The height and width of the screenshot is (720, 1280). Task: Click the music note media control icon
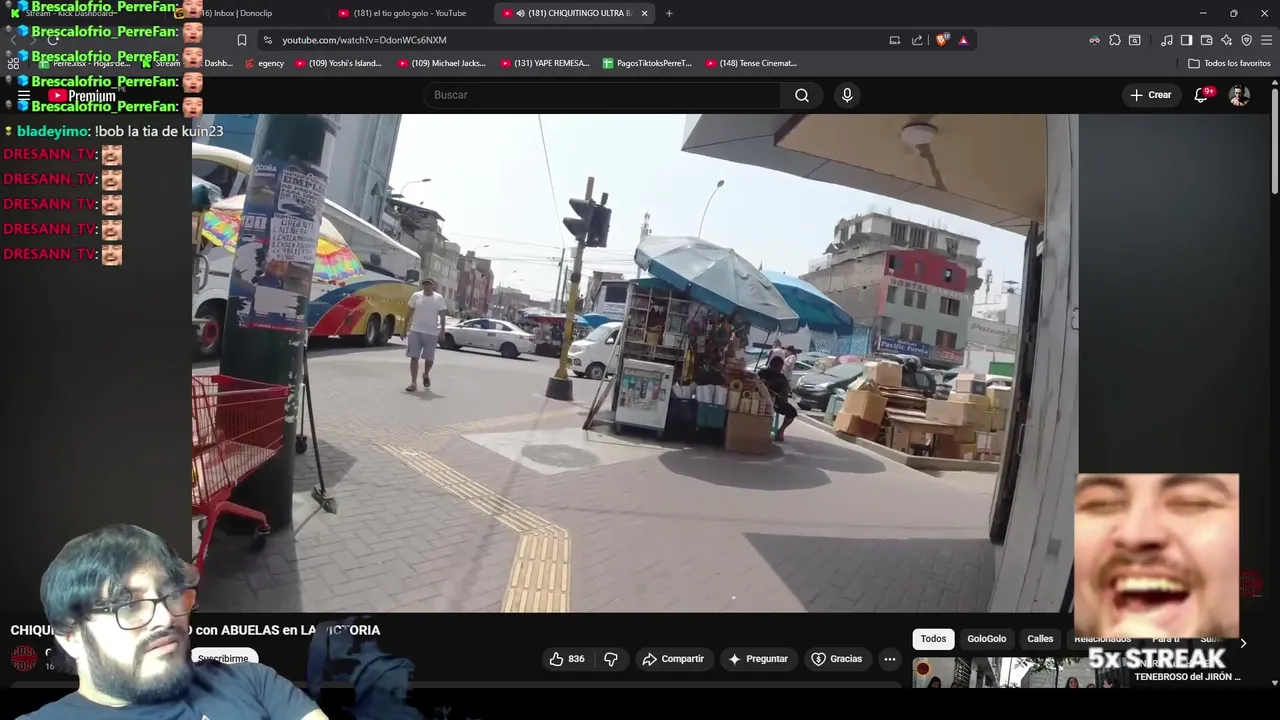[1166, 40]
